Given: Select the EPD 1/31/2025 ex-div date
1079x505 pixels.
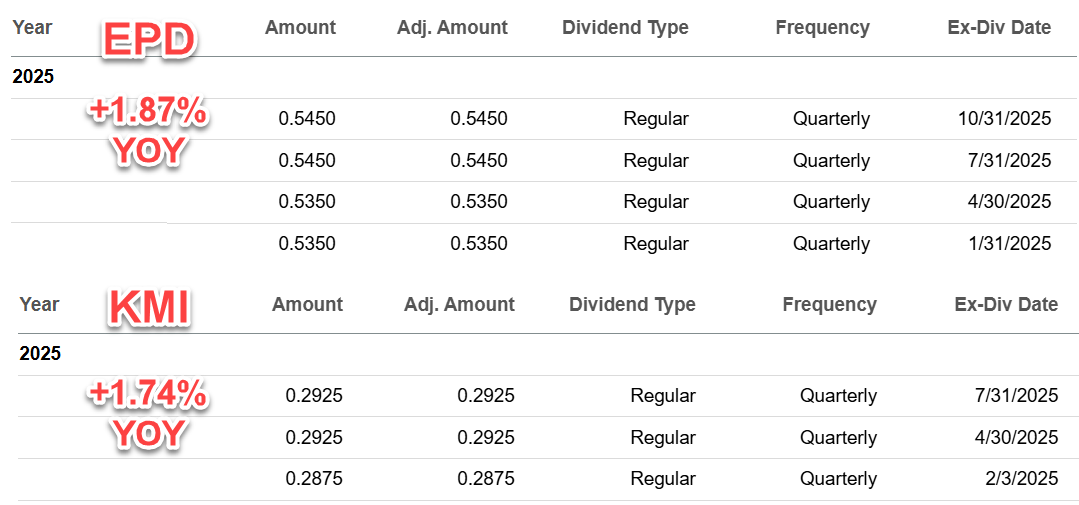Looking at the screenshot, I should (x=1008, y=244).
